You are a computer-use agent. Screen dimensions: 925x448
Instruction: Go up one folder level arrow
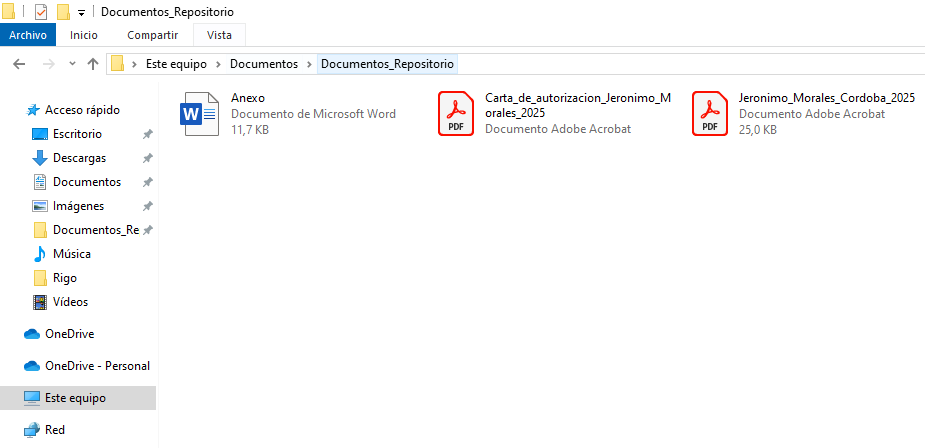[93, 64]
